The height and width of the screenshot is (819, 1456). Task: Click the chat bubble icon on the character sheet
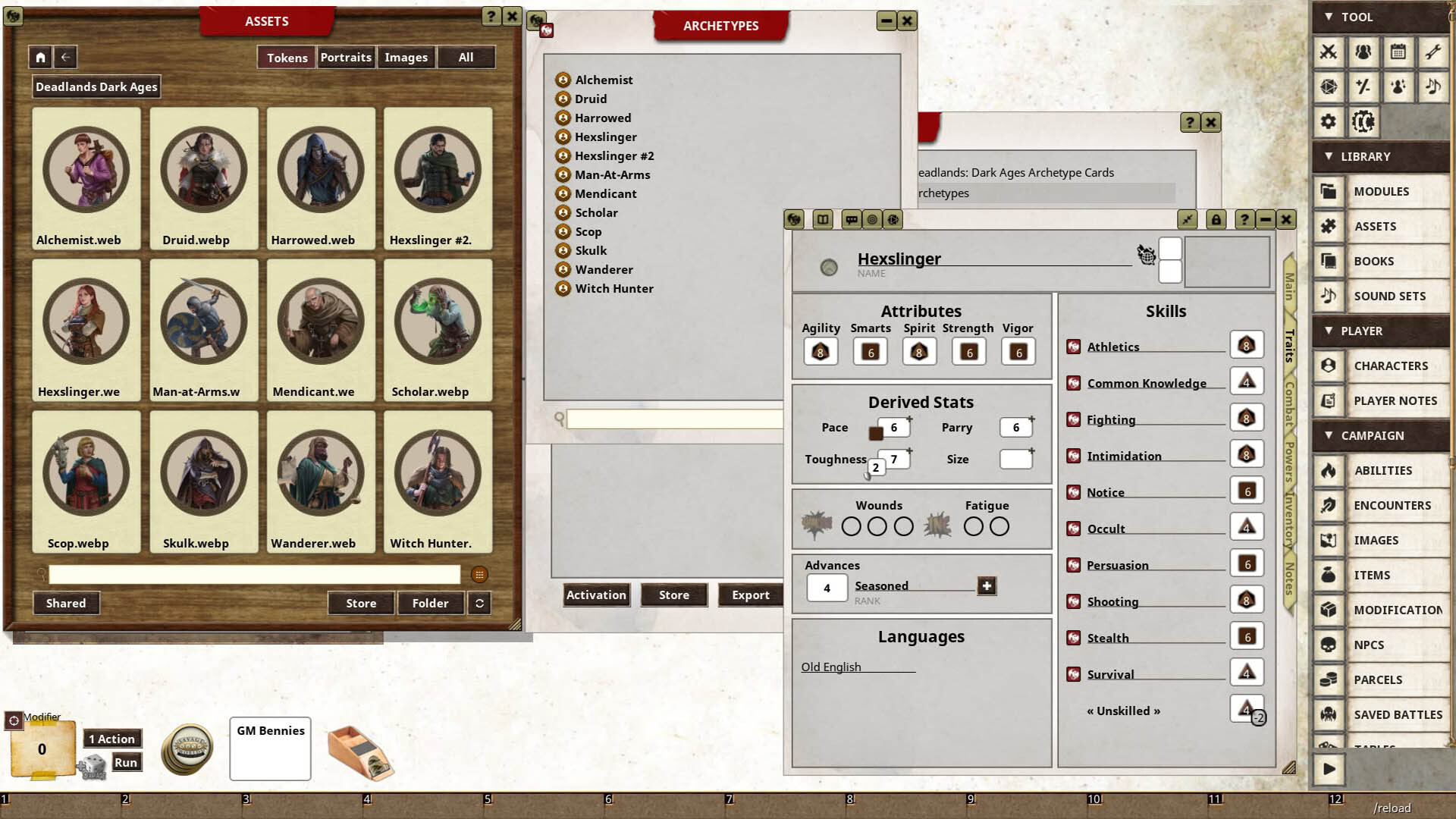(x=852, y=219)
